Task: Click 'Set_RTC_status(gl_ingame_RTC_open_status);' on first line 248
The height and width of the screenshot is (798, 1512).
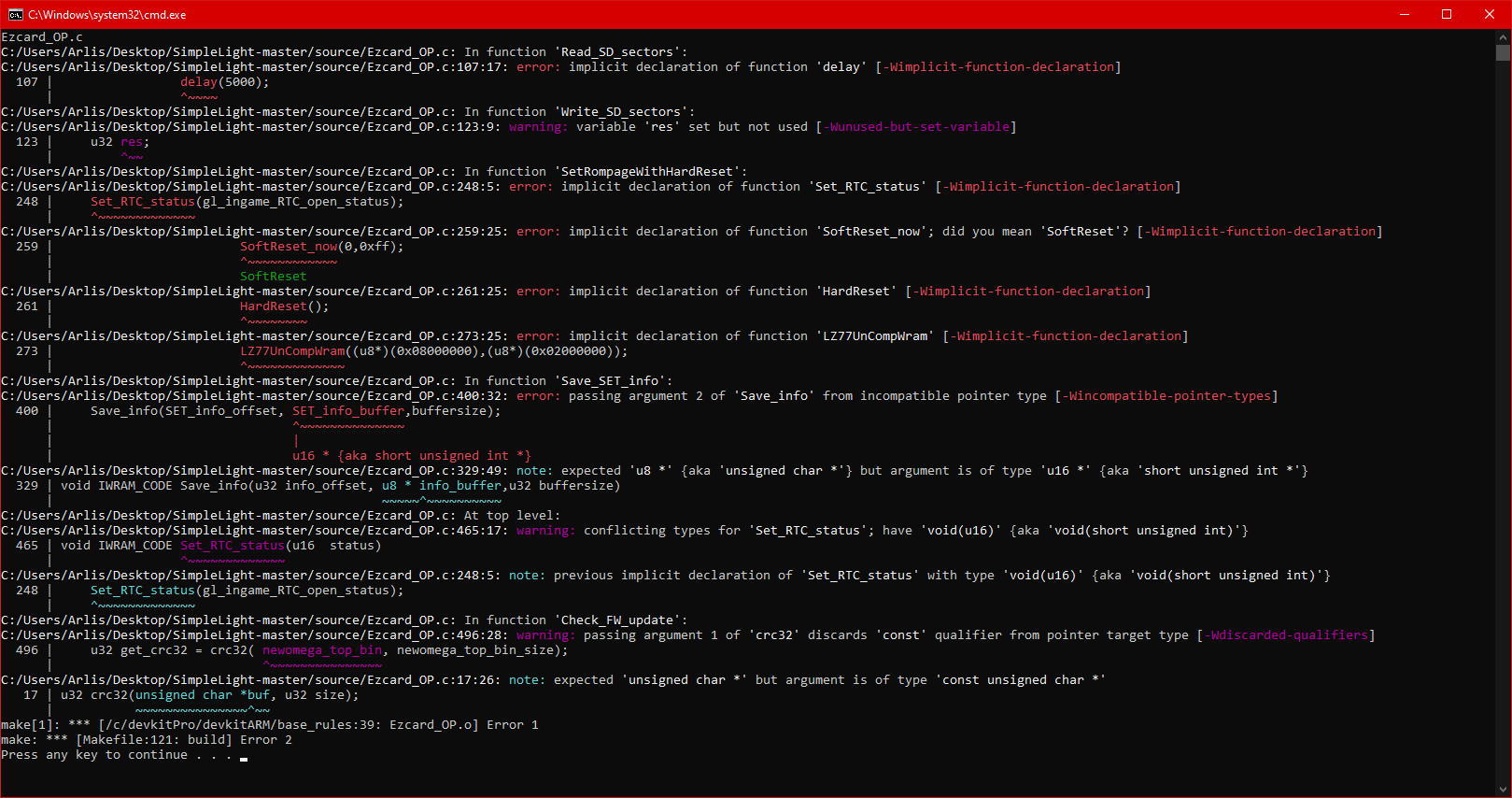Action: tap(247, 202)
